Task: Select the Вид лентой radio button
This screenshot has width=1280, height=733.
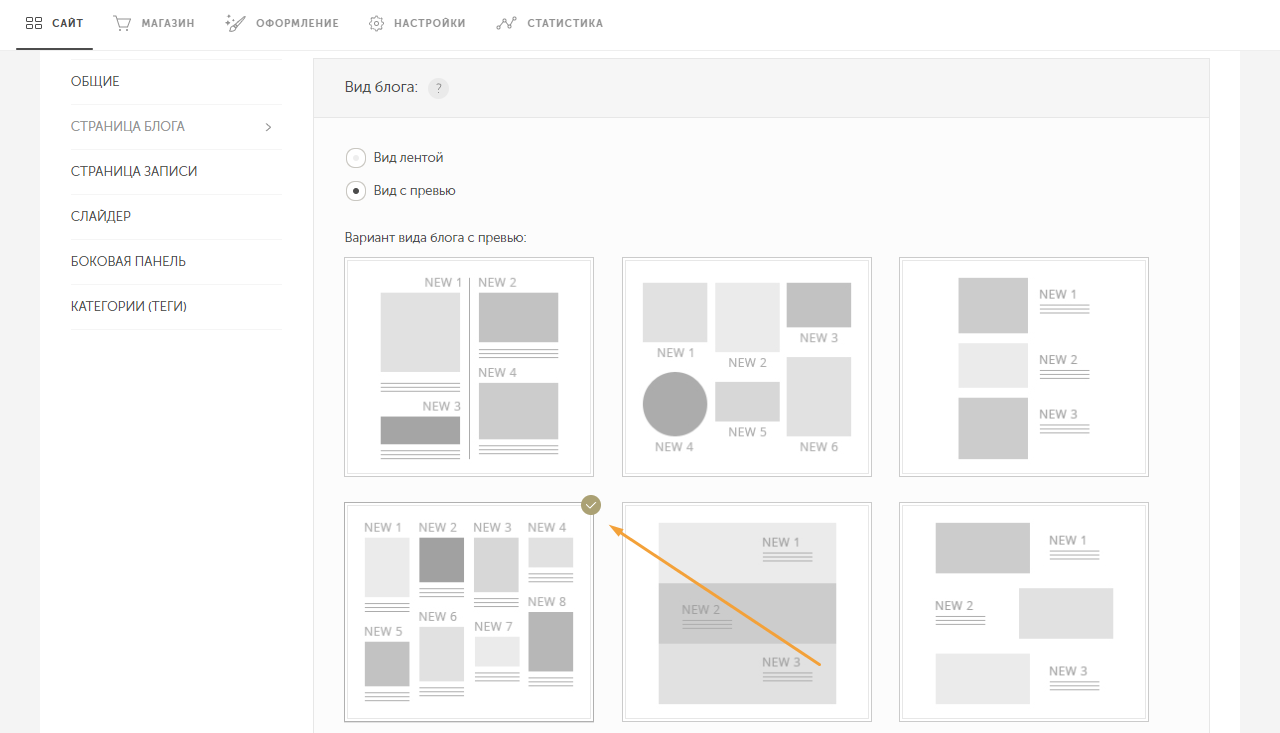Action: click(x=356, y=158)
